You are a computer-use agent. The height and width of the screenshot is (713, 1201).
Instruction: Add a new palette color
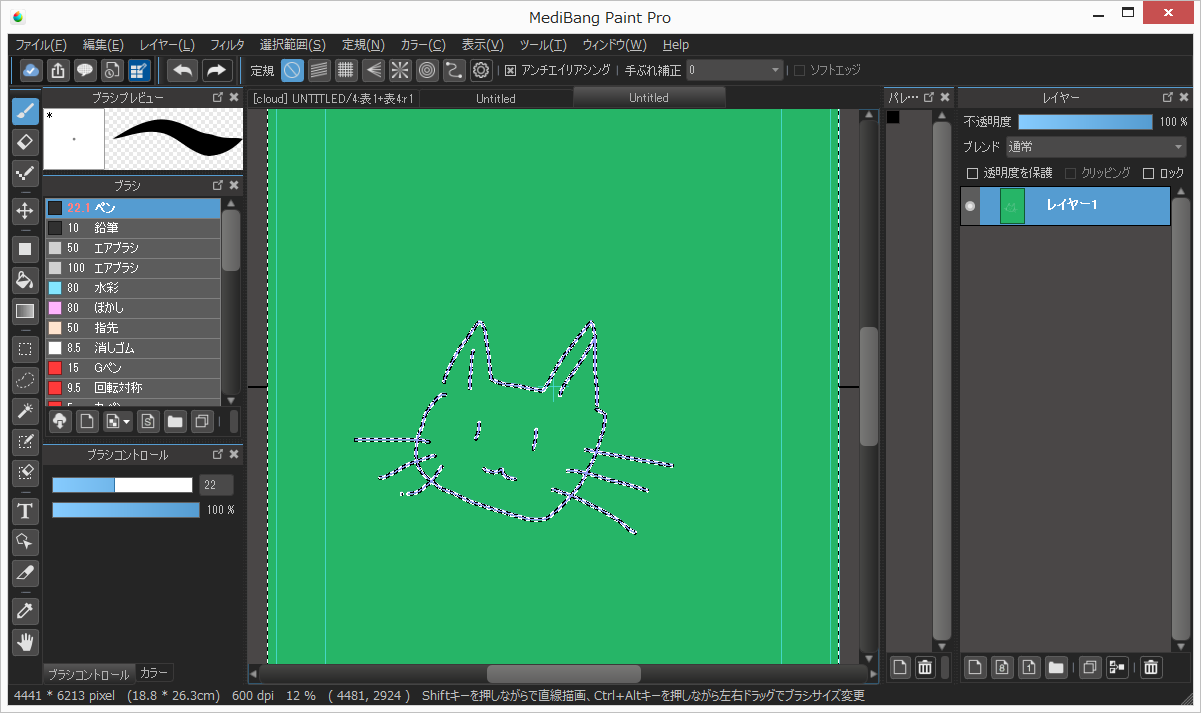pos(900,667)
